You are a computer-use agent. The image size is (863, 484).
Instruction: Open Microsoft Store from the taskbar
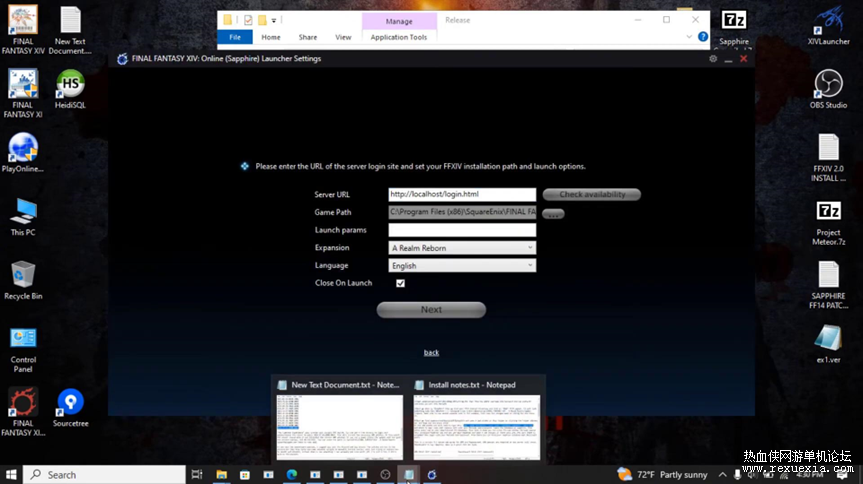[x=245, y=474]
